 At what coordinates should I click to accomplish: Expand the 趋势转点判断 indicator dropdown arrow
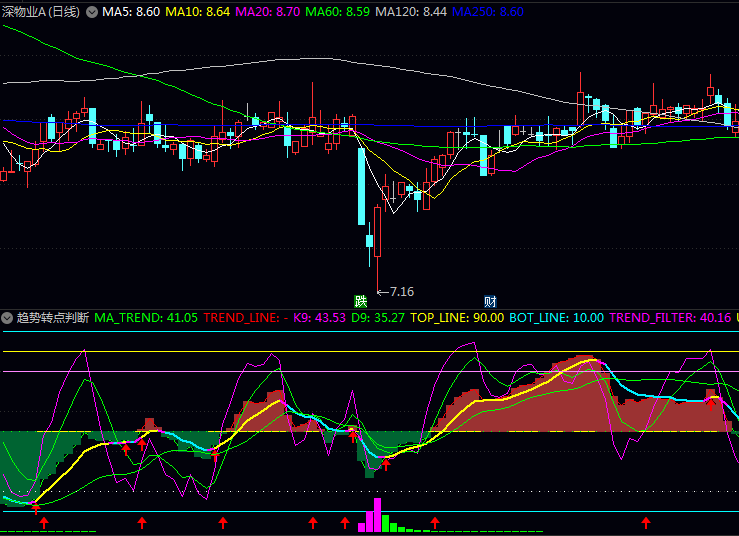[7, 318]
